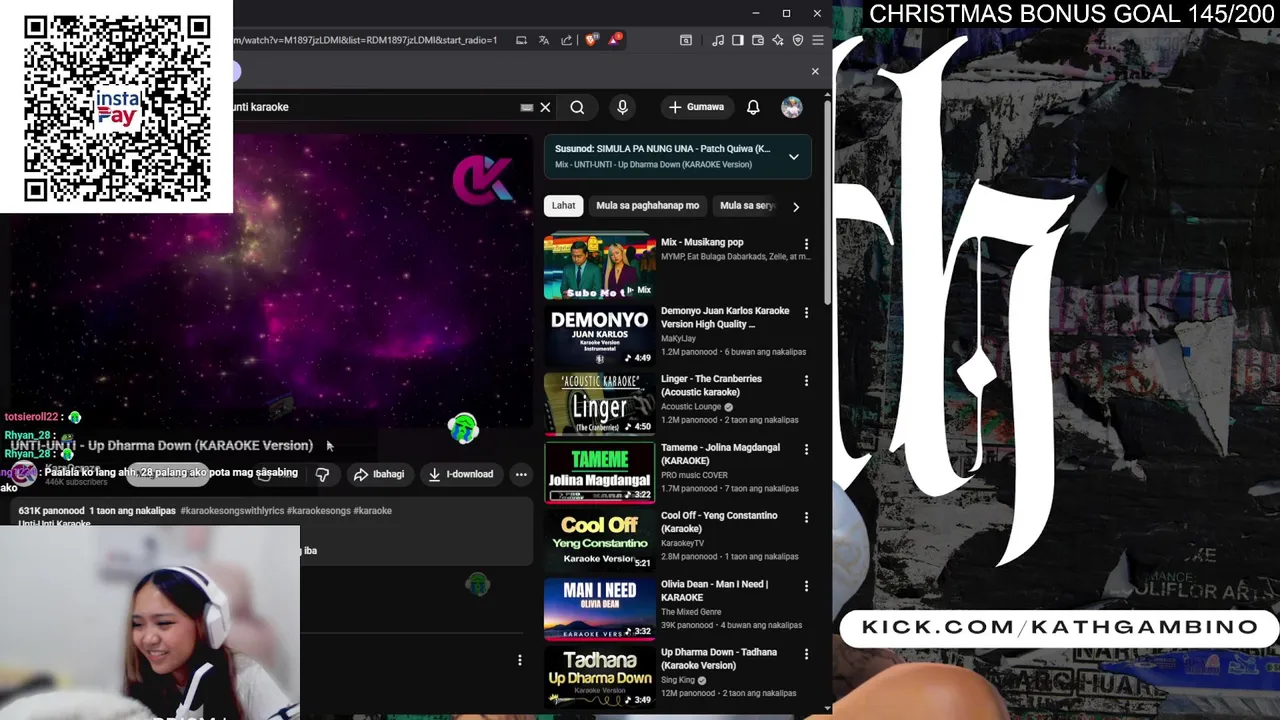Open the browser hamburger menu
The image size is (1280, 720).
click(818, 40)
